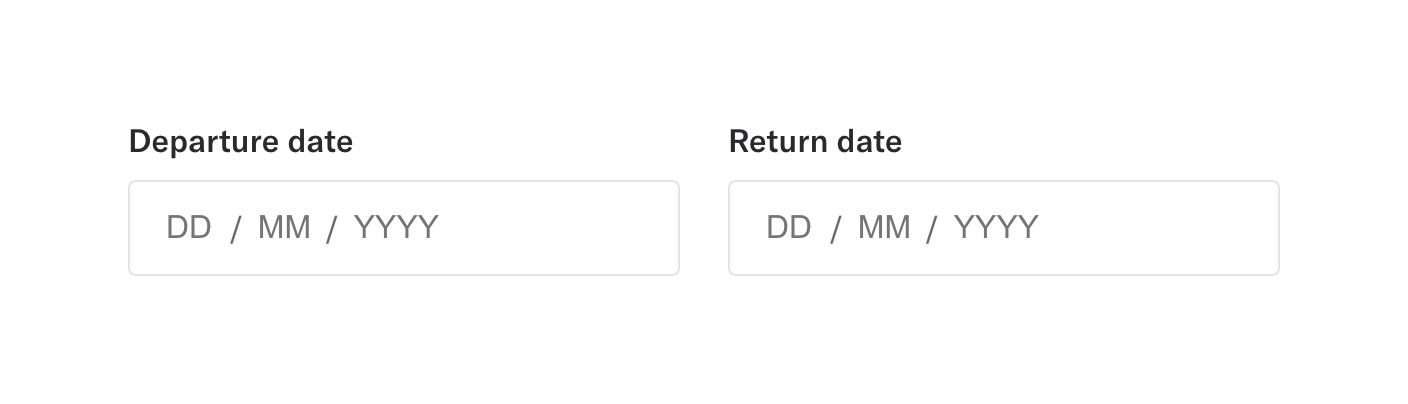Screen dimensions: 1408x404
Task: Select the YYYY segment of Return date
Action: [996, 228]
